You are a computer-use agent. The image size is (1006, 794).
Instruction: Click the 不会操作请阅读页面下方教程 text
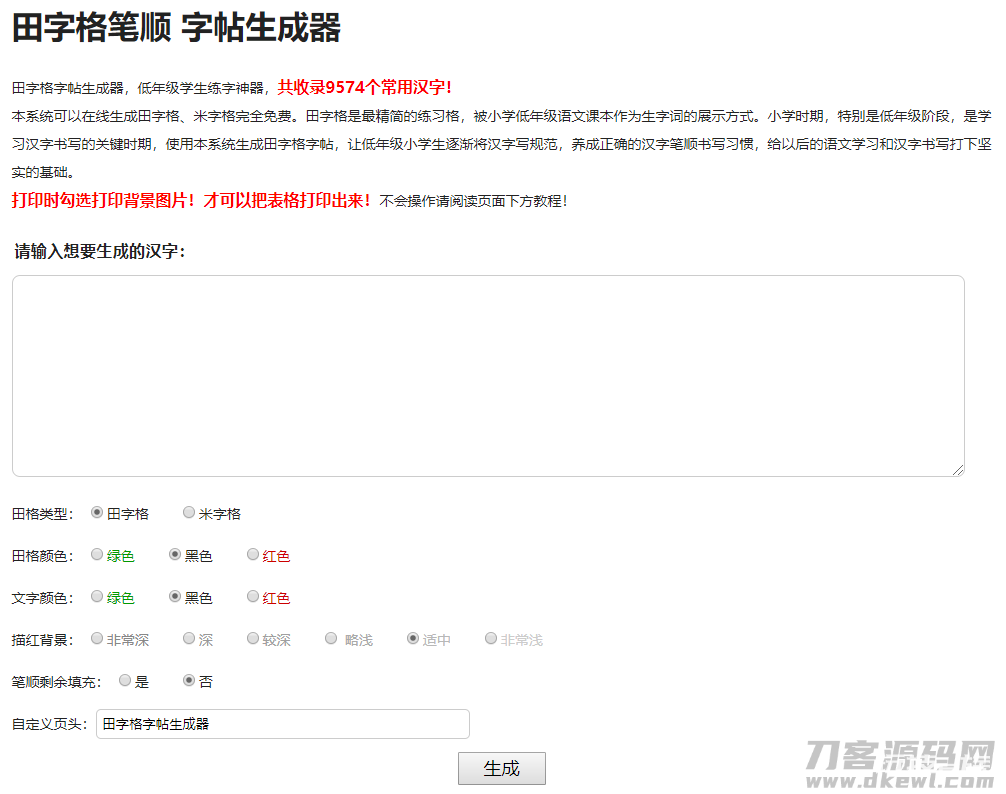pyautogui.click(x=473, y=201)
